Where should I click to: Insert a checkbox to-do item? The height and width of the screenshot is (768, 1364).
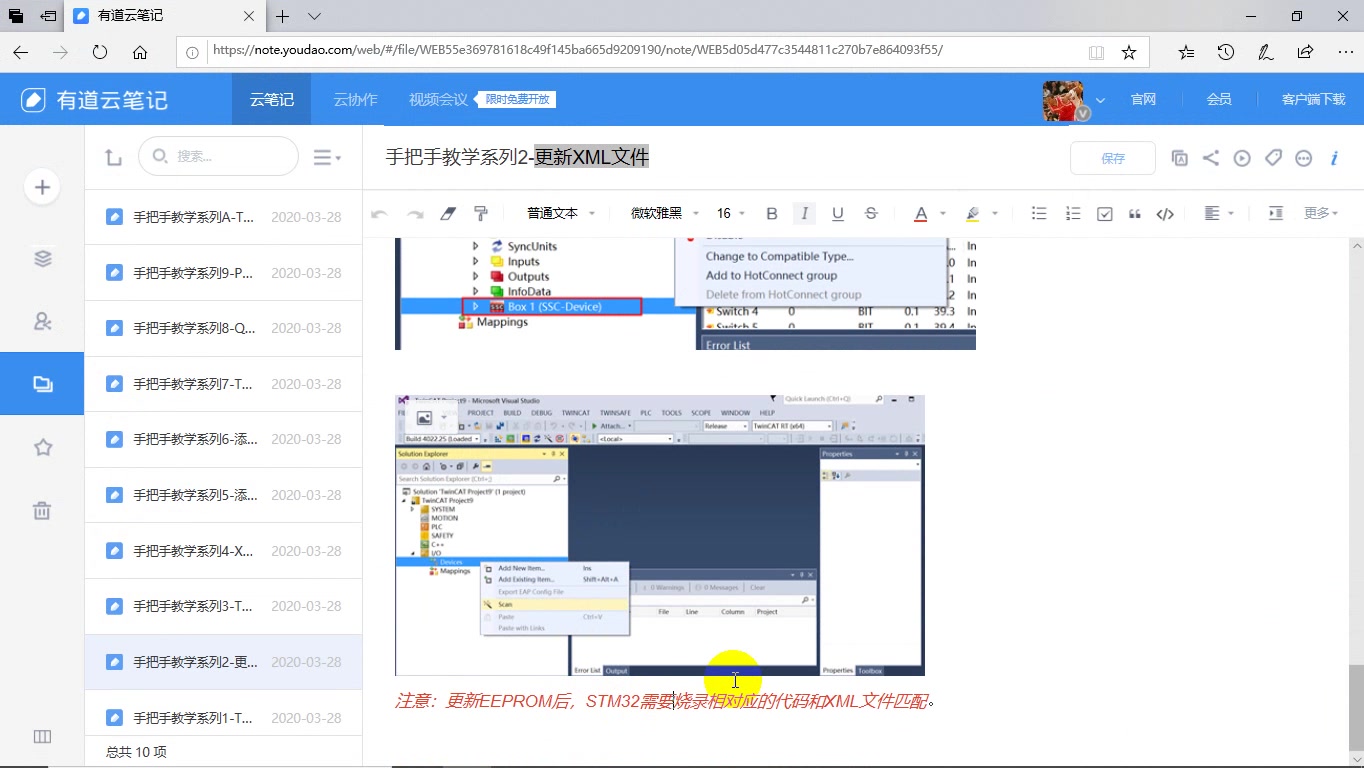[1105, 213]
